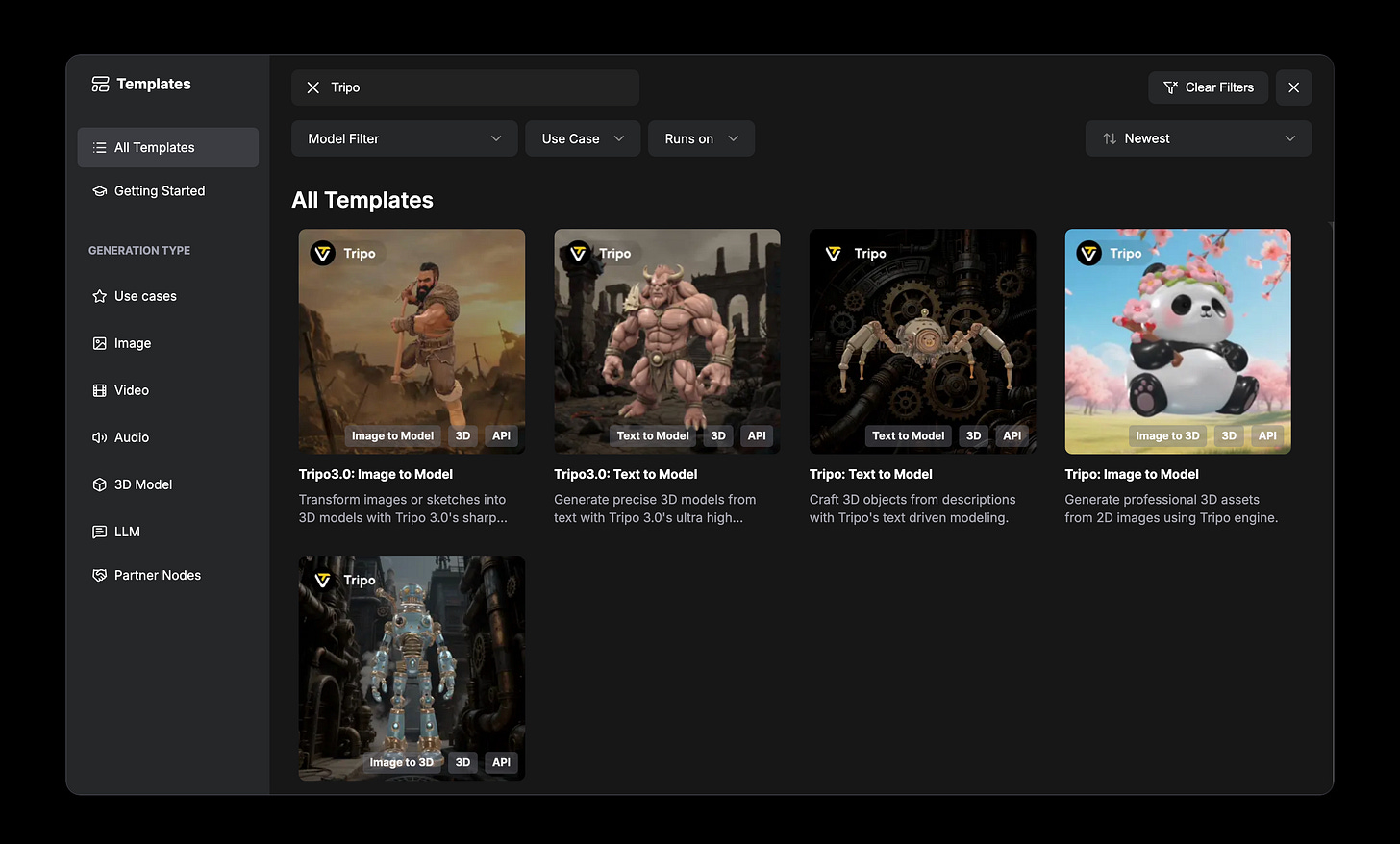Click Image to Model tag on warrior card

[x=392, y=436]
